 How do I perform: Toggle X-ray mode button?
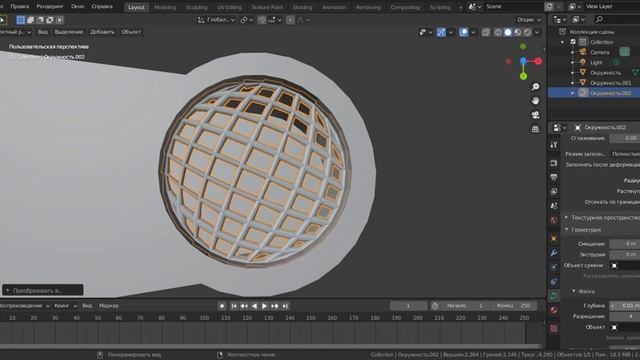coord(486,32)
